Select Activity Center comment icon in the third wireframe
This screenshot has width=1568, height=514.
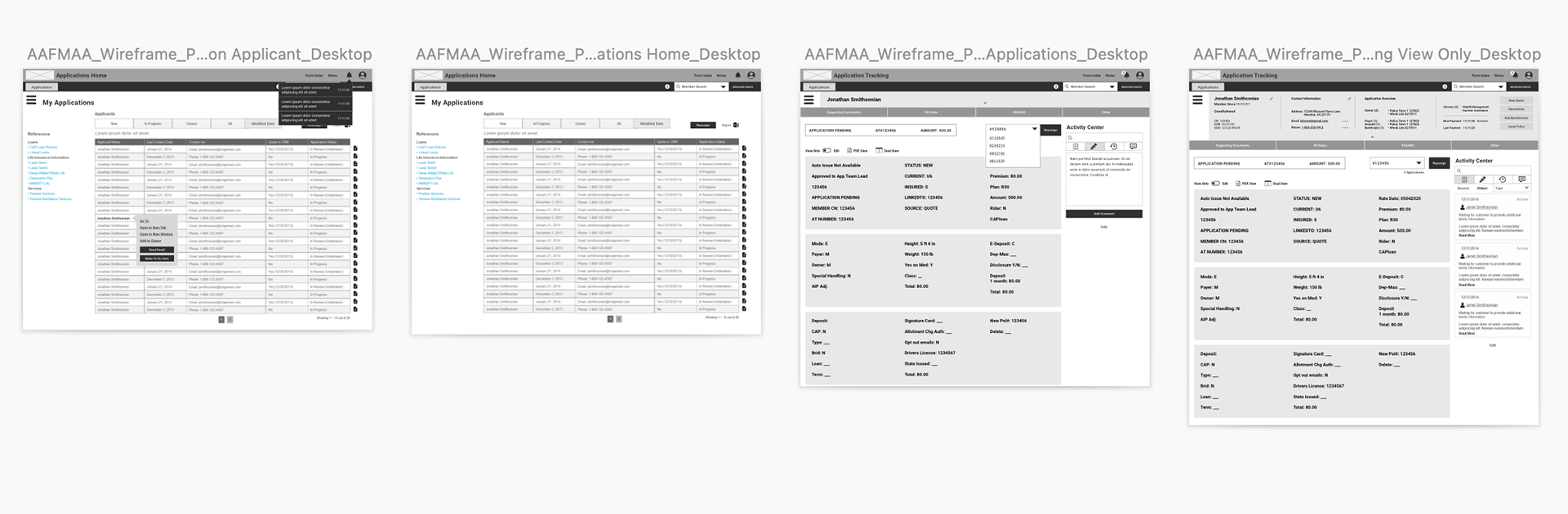(x=1133, y=146)
